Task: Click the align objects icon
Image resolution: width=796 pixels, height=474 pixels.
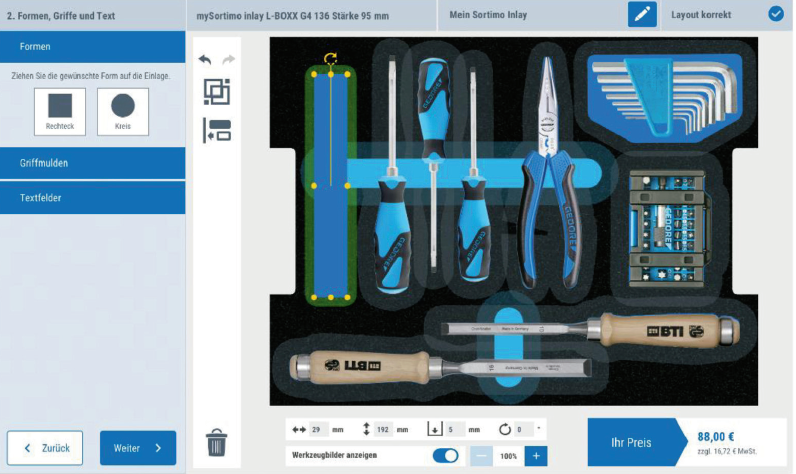Action: point(217,130)
